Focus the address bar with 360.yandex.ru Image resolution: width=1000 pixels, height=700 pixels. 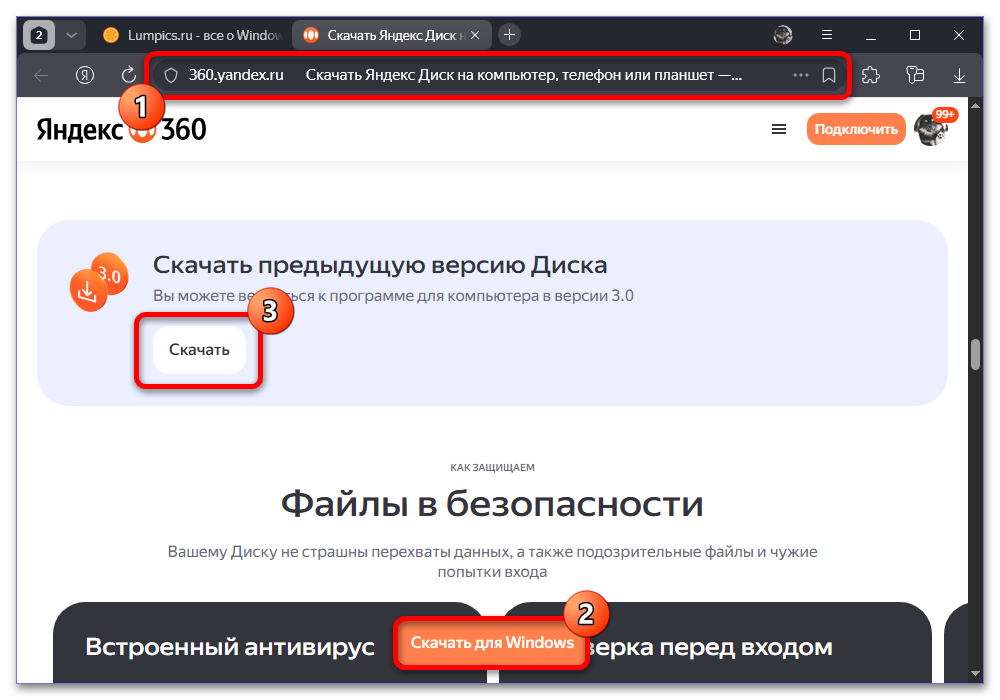[x=499, y=75]
